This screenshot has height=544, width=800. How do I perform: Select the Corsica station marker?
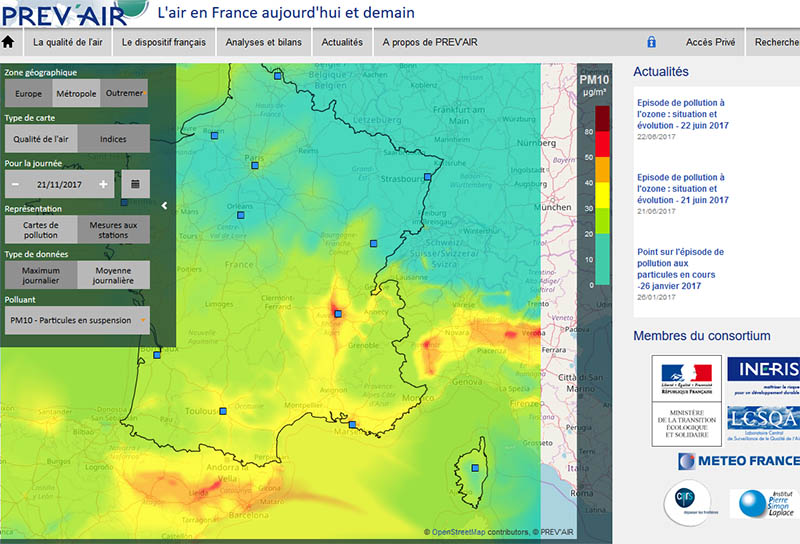click(475, 467)
